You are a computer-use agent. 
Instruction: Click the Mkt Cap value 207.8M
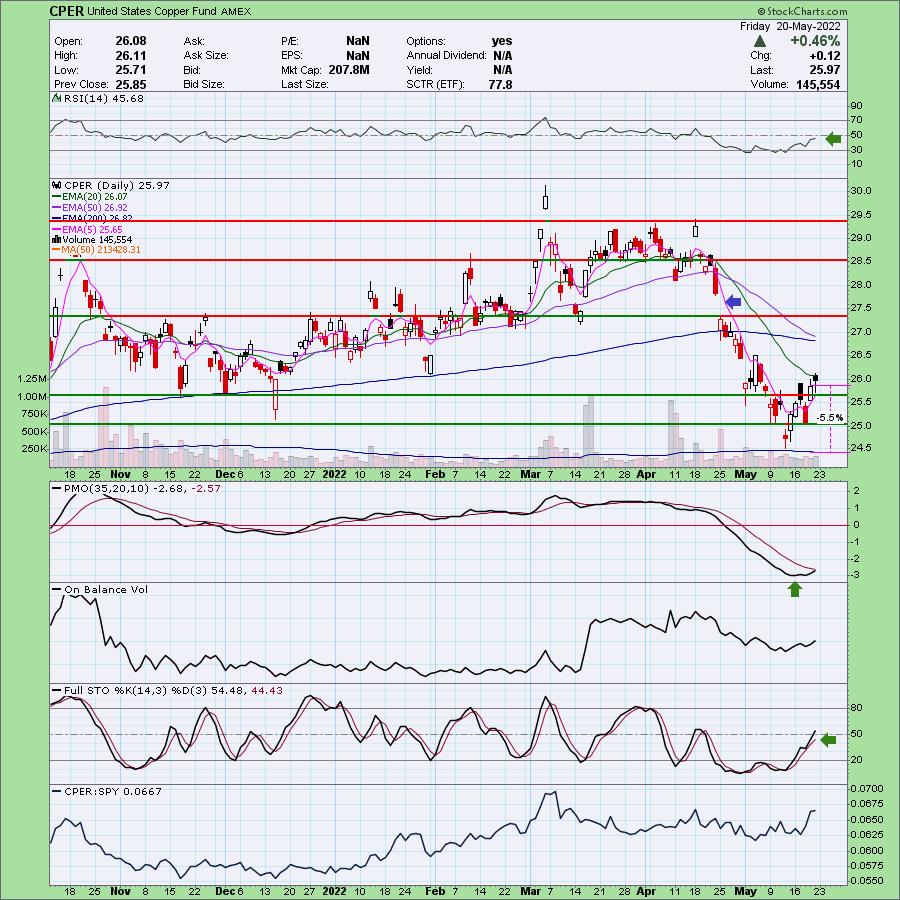349,70
